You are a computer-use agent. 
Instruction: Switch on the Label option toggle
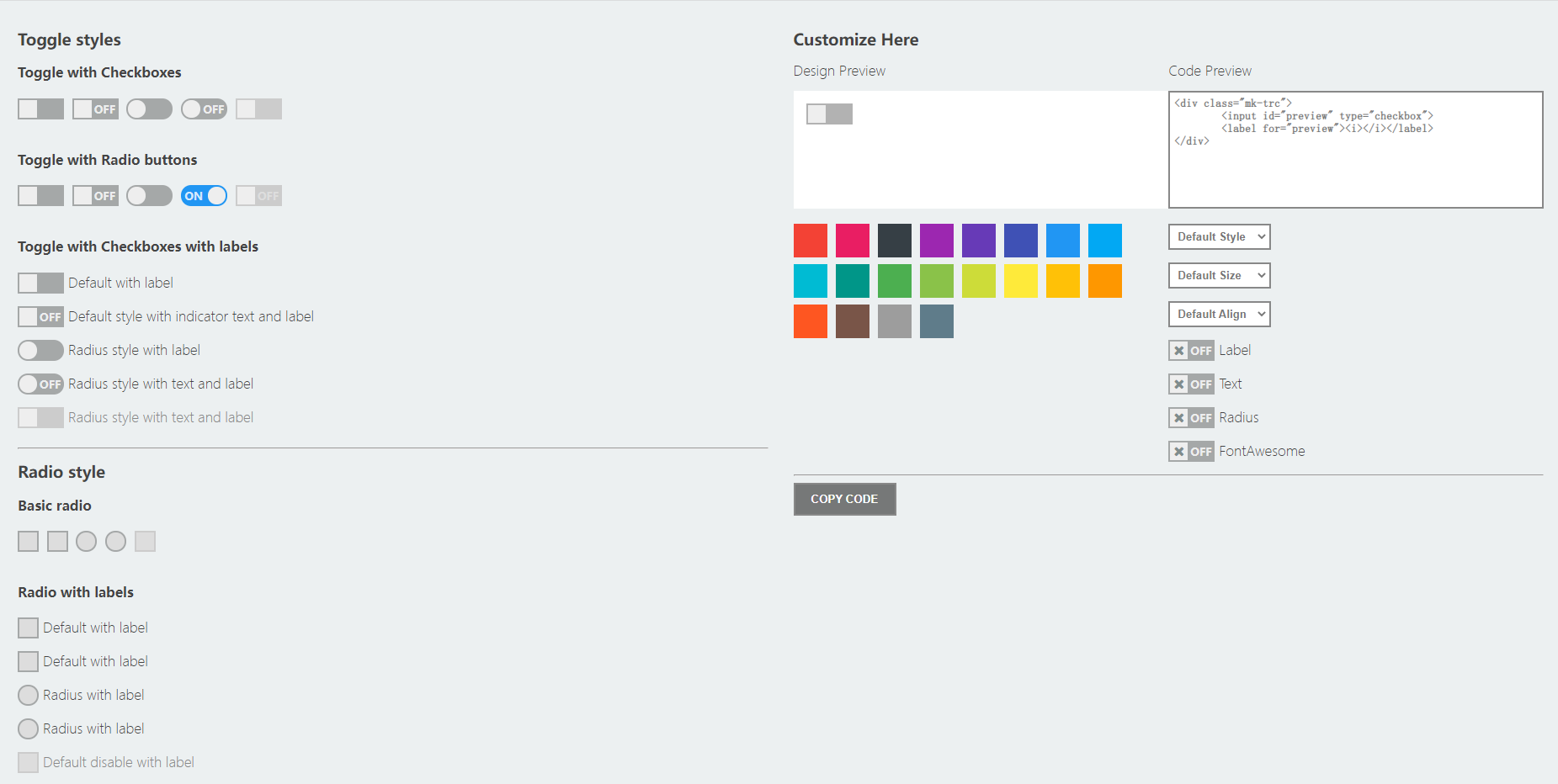tap(1191, 351)
